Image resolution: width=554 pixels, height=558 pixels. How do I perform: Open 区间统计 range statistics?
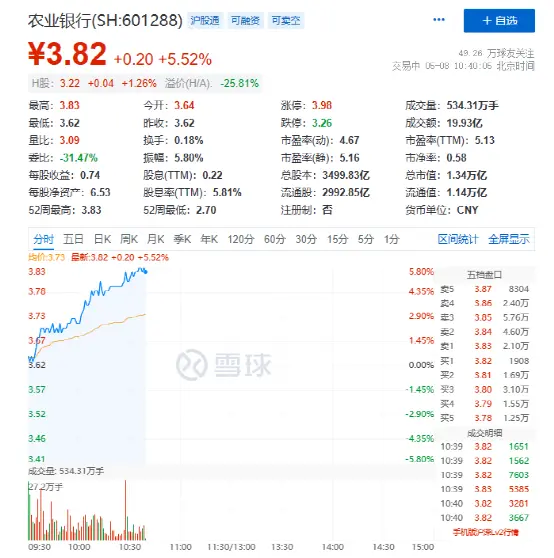point(458,239)
